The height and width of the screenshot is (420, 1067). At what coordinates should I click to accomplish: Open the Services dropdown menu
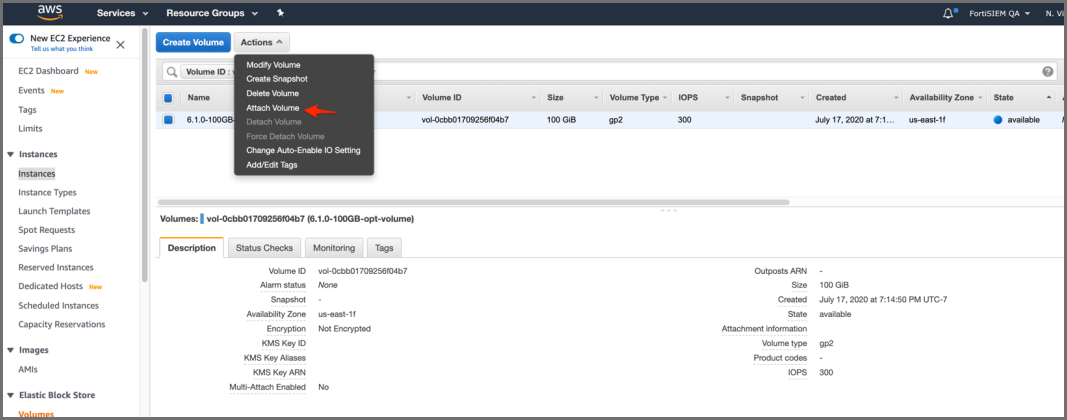(122, 13)
